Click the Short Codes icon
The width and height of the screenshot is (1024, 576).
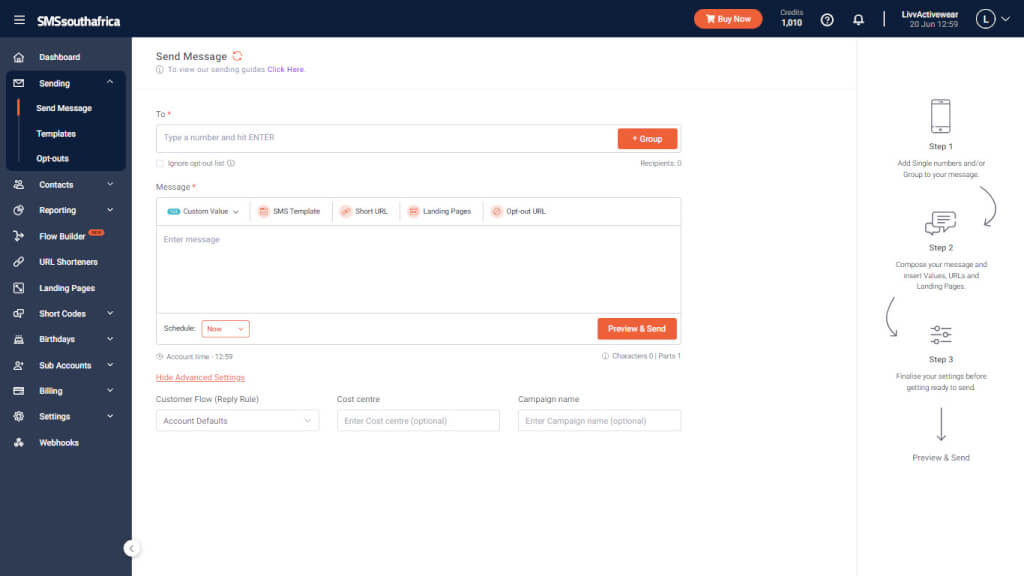[x=18, y=313]
